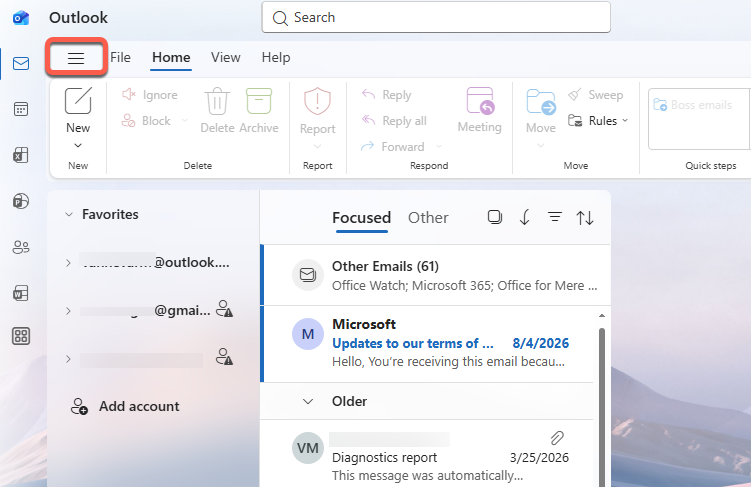Expand the @outlook account folder tree
Viewport: 751px width, 487px height.
(68, 263)
